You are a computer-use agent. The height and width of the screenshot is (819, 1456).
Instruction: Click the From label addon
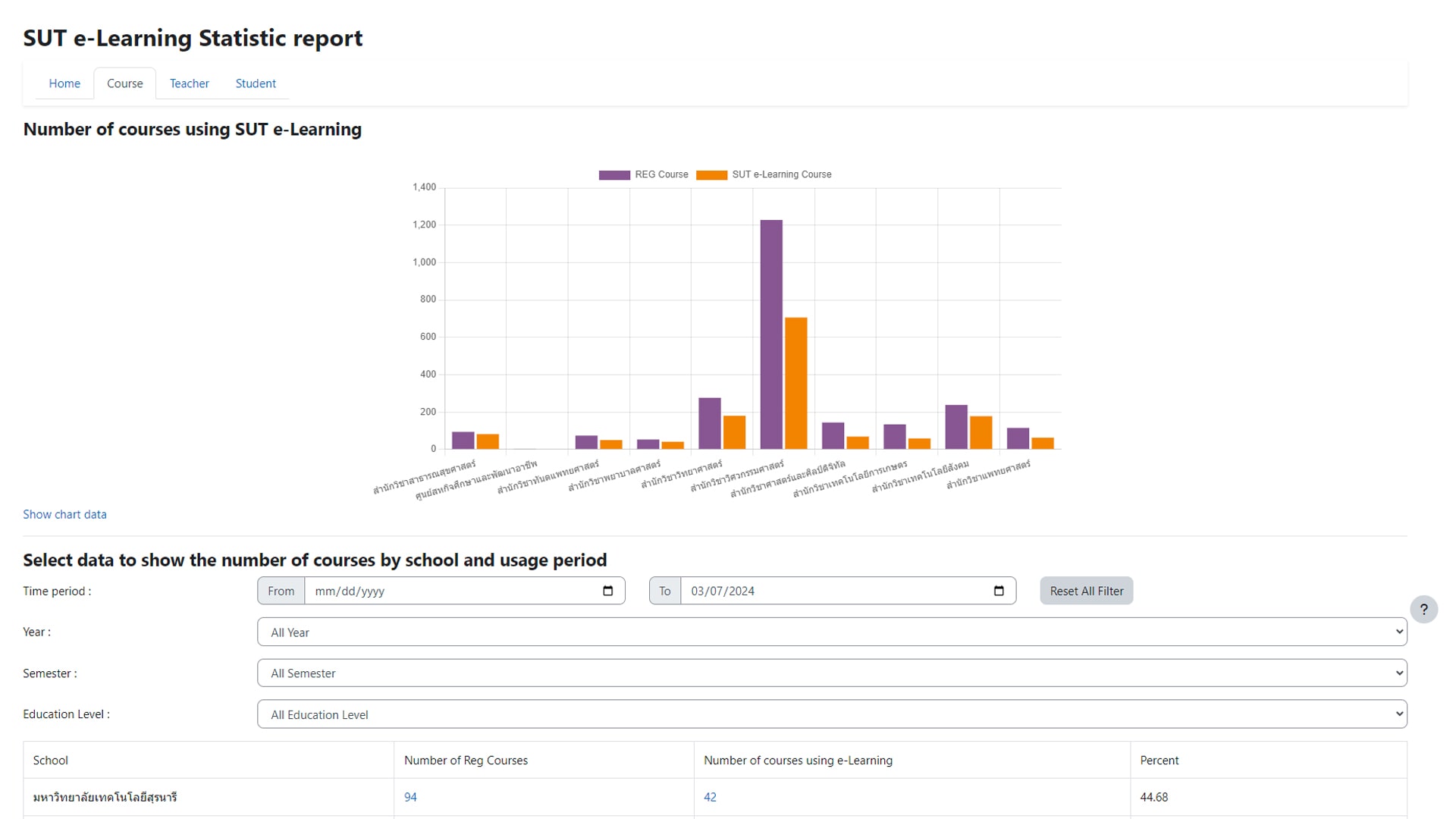pyautogui.click(x=281, y=591)
